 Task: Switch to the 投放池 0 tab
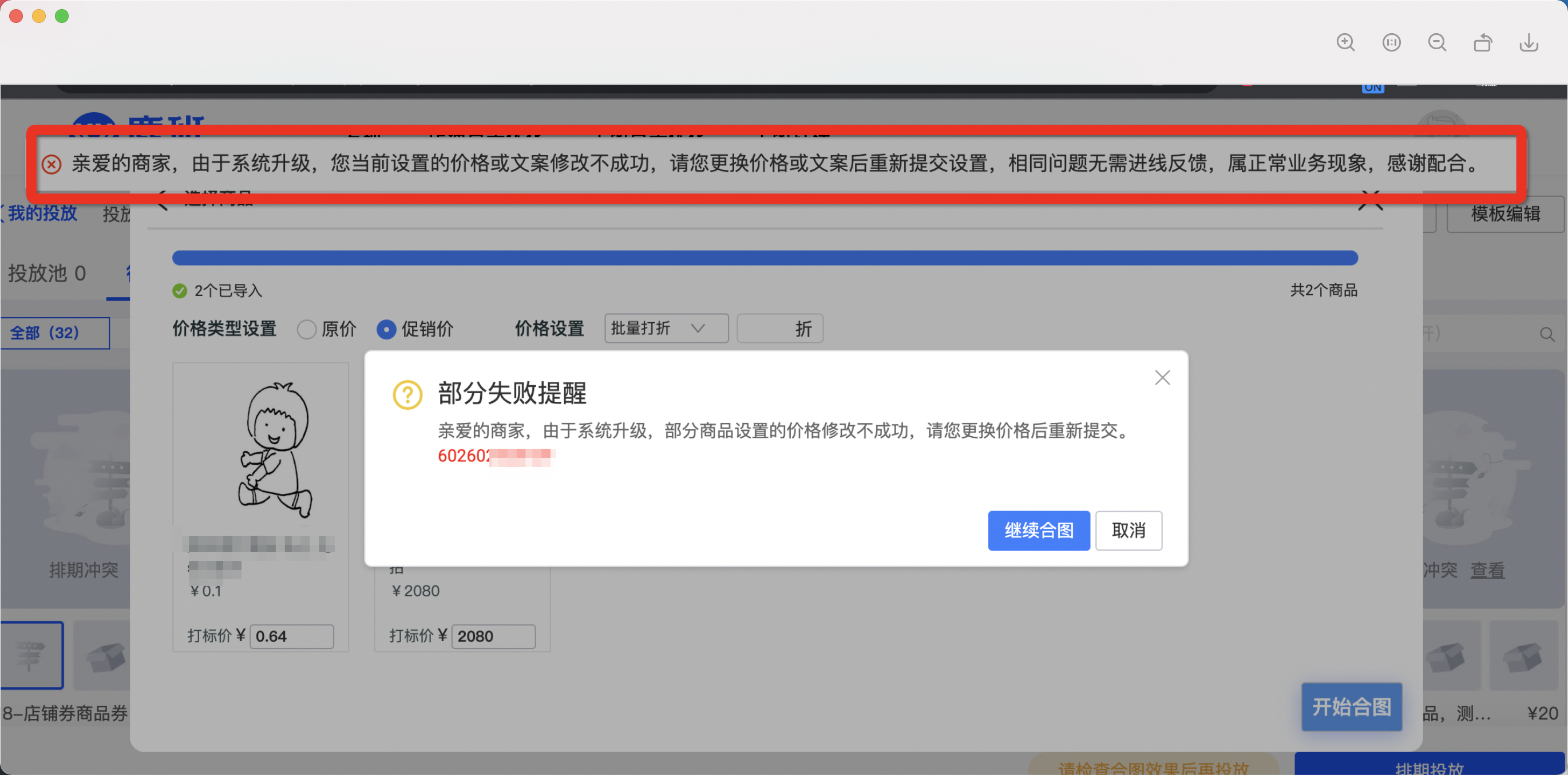coord(47,274)
